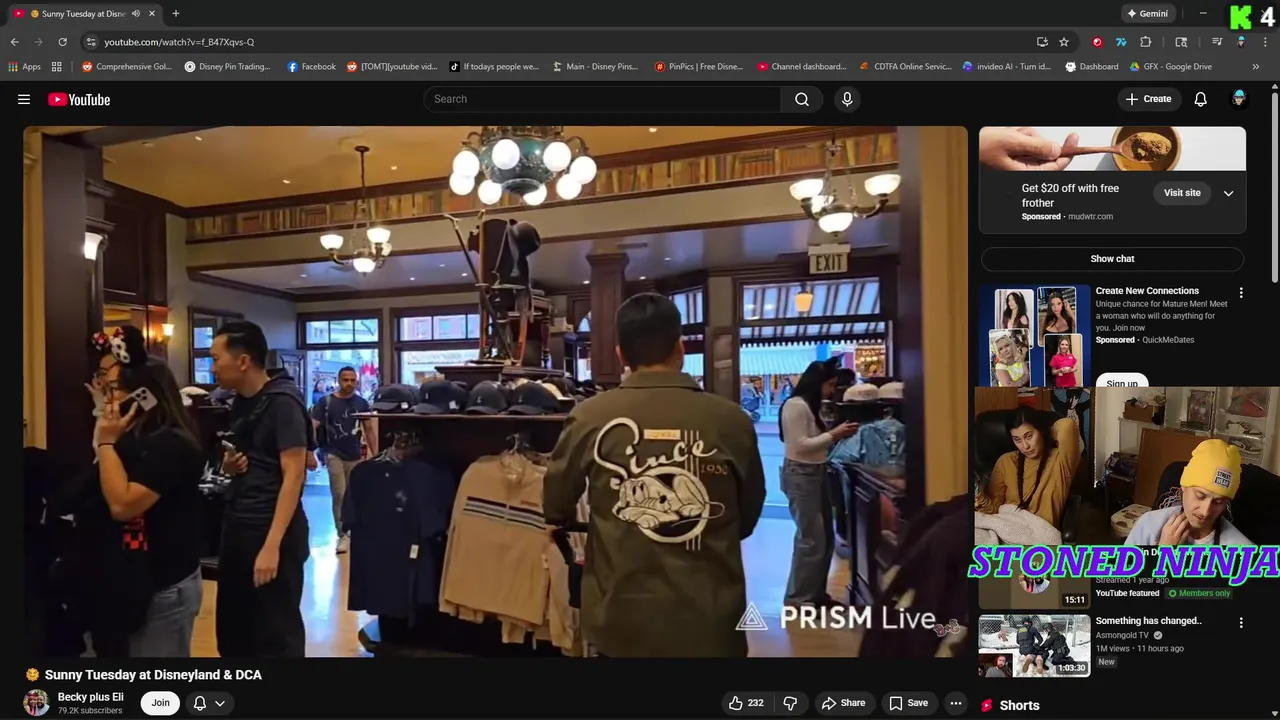The image size is (1280, 720).
Task: Open the Becky plus Eli channel notification dropdown
Action: [x=209, y=703]
